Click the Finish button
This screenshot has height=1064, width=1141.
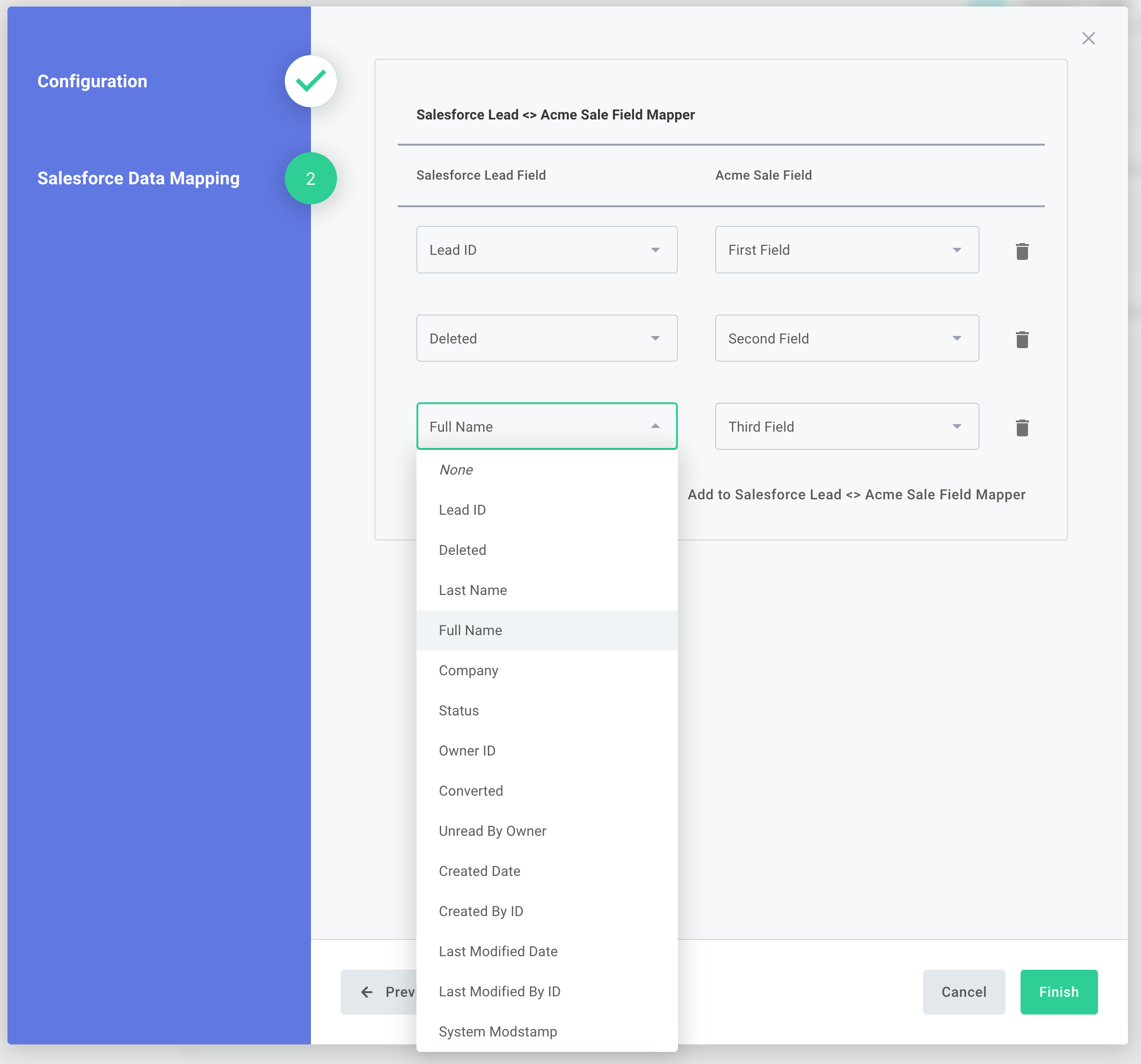click(1059, 992)
